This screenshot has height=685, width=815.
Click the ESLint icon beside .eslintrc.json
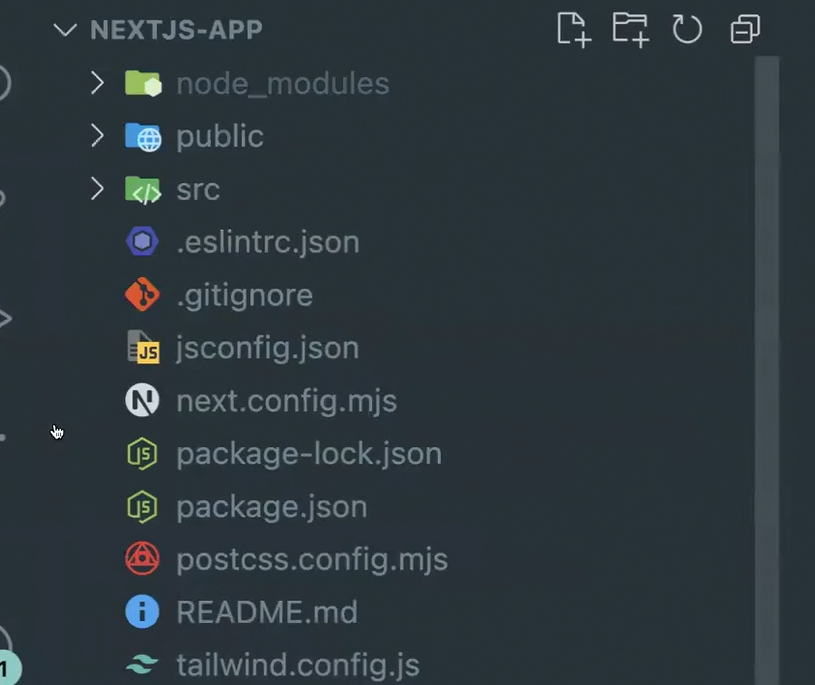click(x=142, y=242)
